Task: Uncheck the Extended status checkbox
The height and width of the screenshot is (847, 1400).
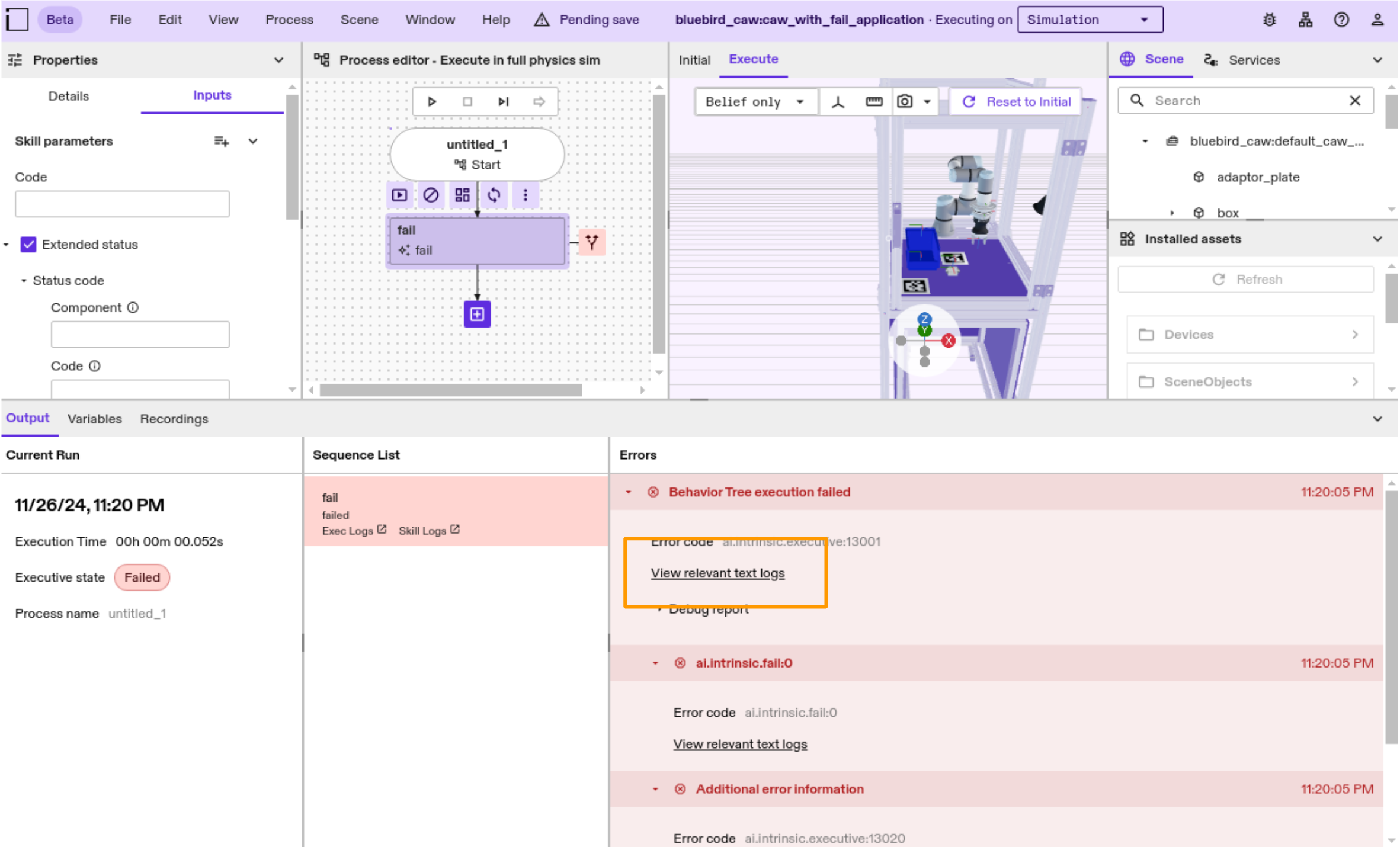Action: point(28,244)
